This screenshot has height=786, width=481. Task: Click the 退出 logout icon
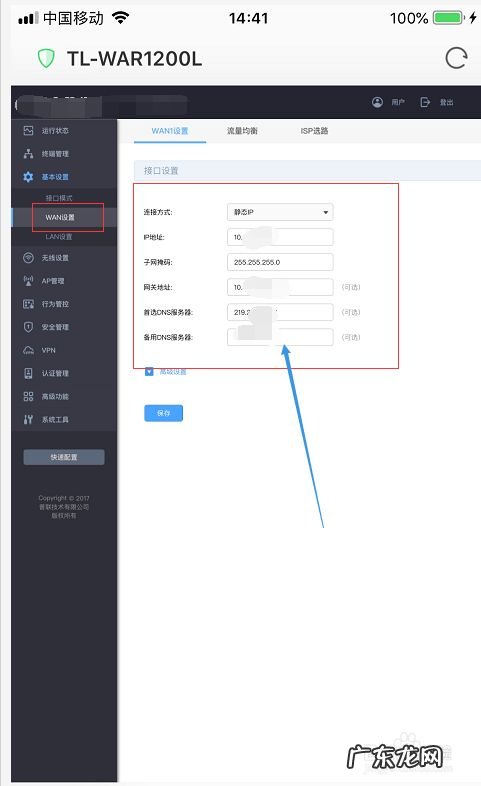425,102
